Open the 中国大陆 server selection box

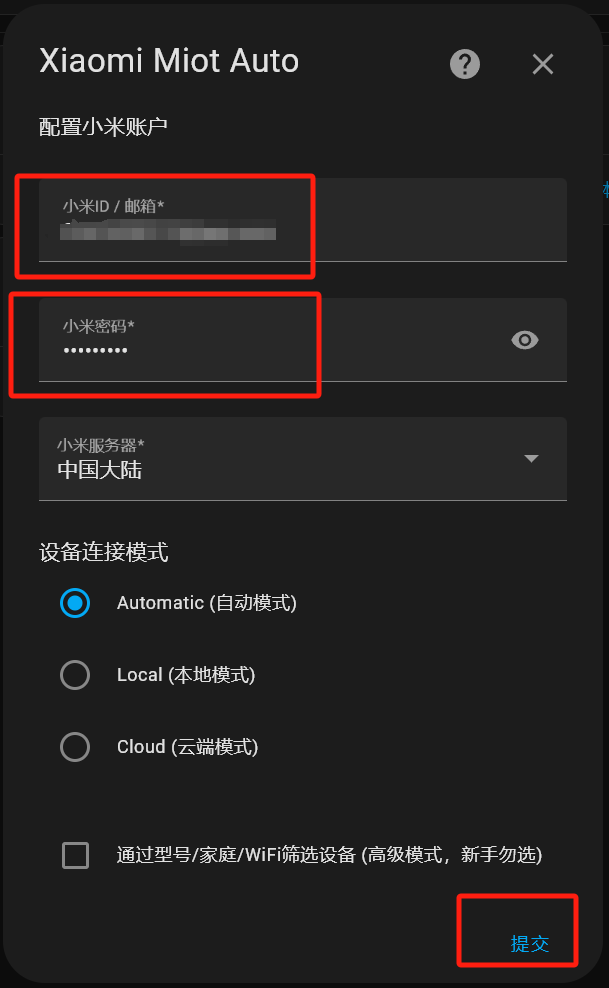(303, 459)
